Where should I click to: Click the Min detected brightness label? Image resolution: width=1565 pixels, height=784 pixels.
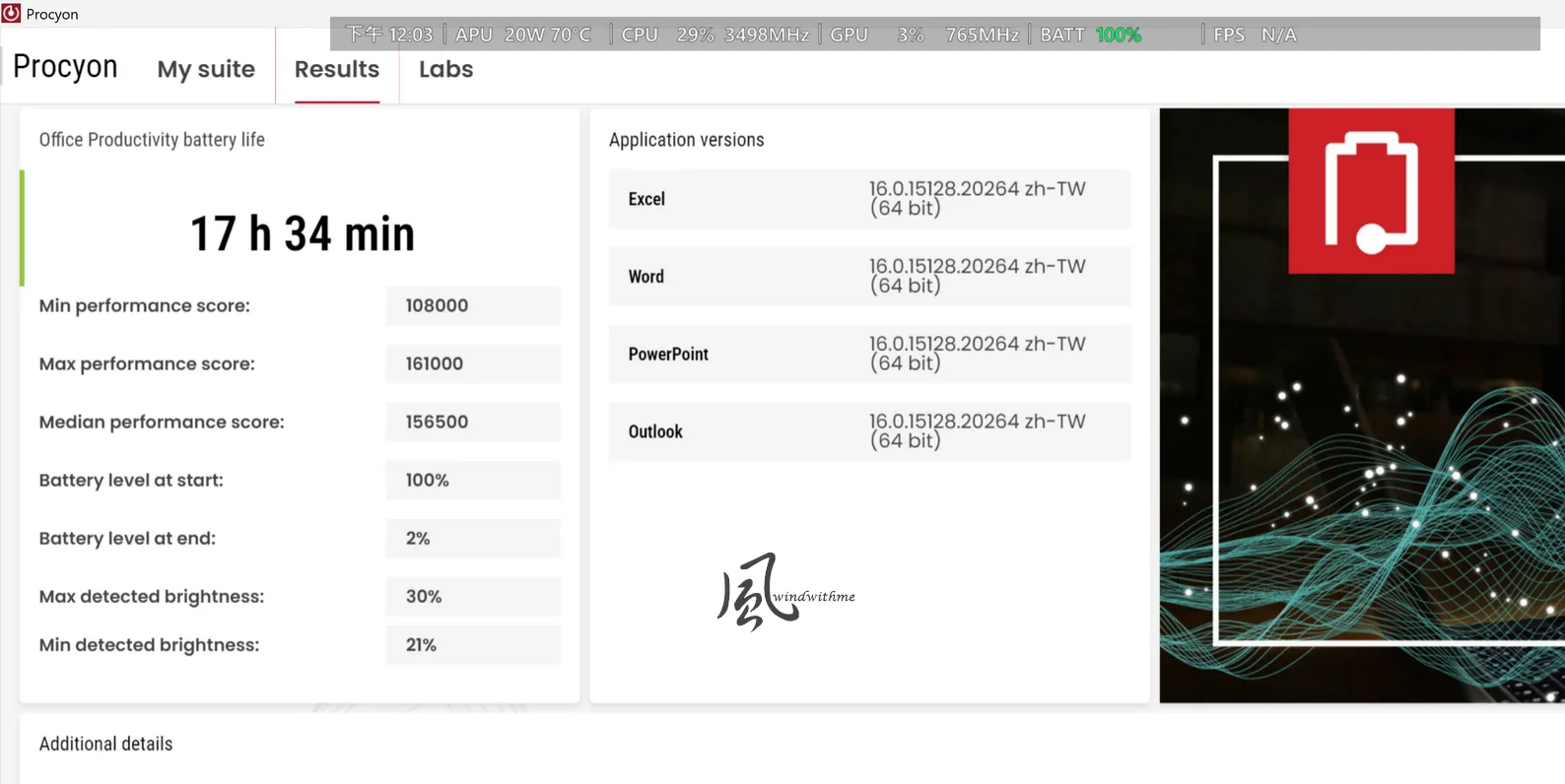pyautogui.click(x=150, y=645)
